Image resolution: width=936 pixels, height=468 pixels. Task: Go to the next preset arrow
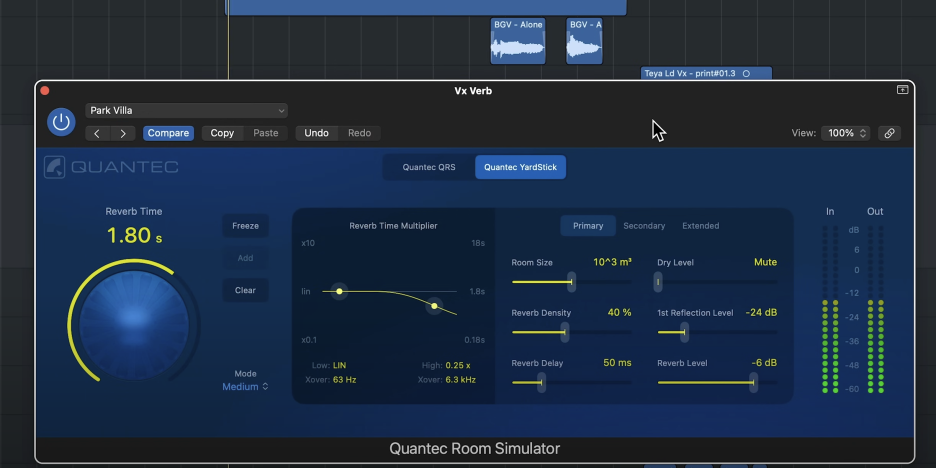[x=123, y=133]
